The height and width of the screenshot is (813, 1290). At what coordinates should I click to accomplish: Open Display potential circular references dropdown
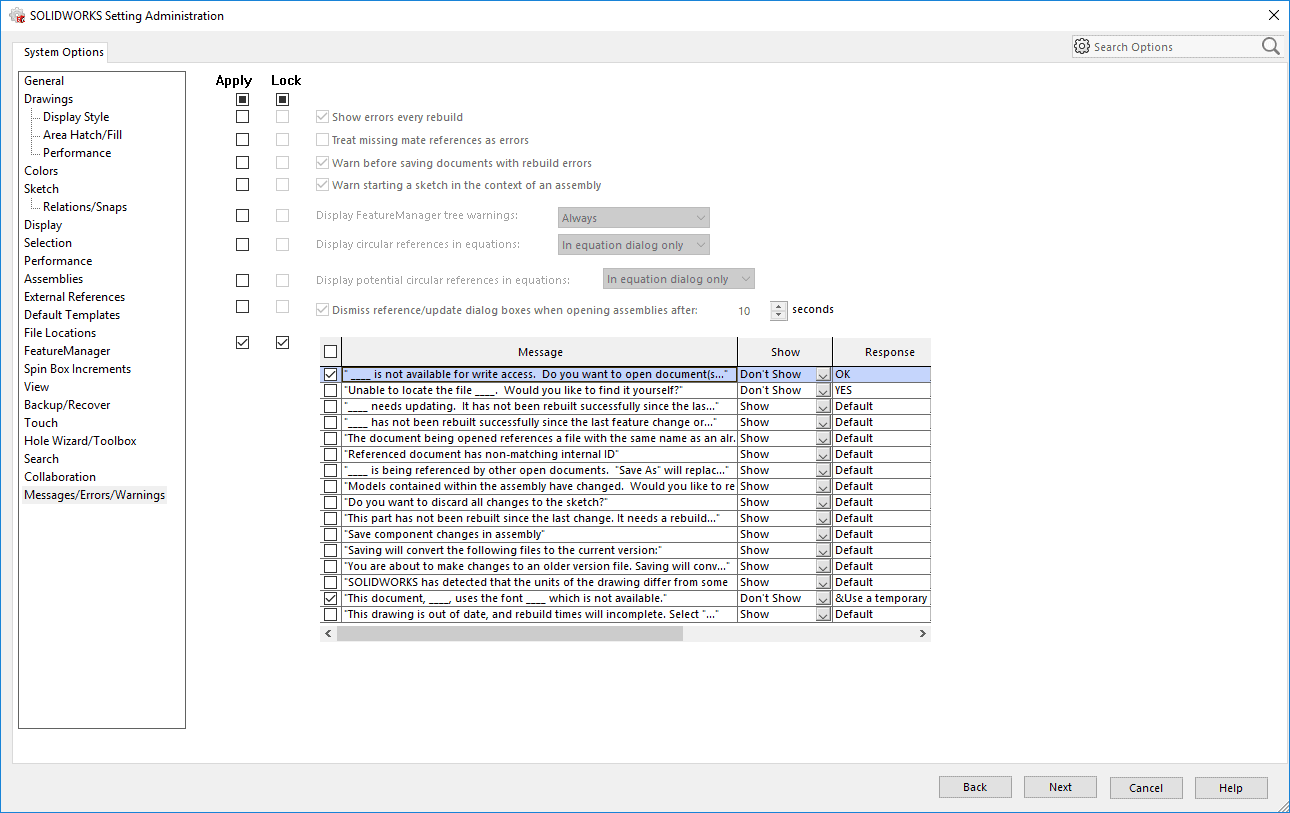(x=679, y=279)
